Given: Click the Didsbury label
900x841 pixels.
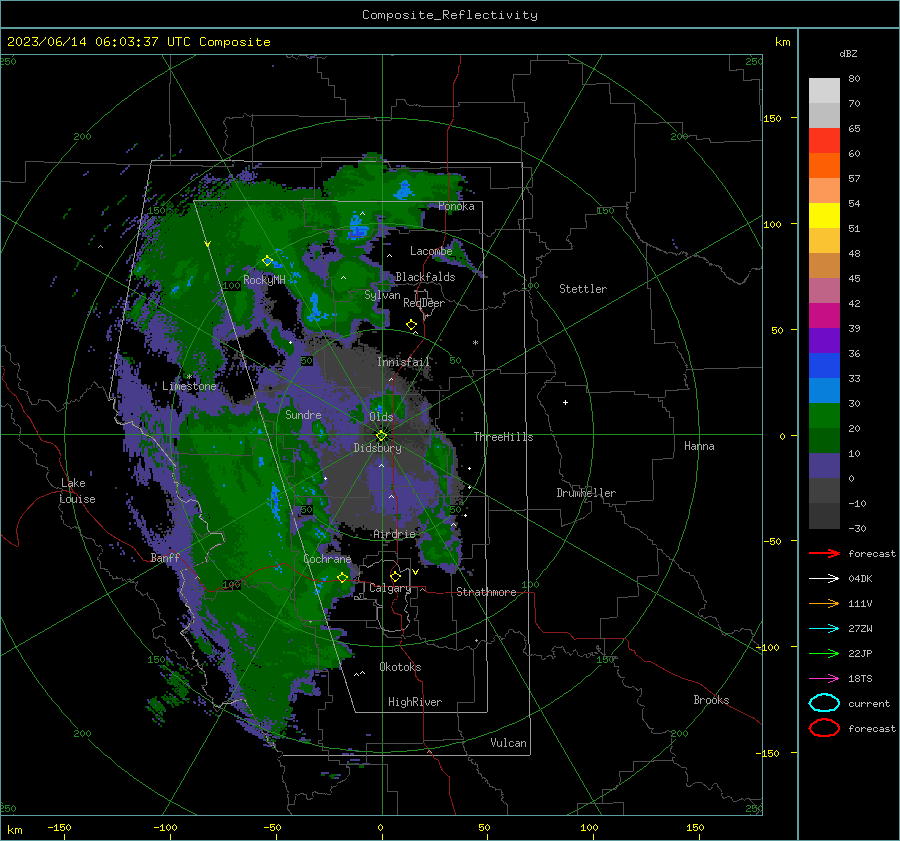Looking at the screenshot, I should (x=377, y=448).
